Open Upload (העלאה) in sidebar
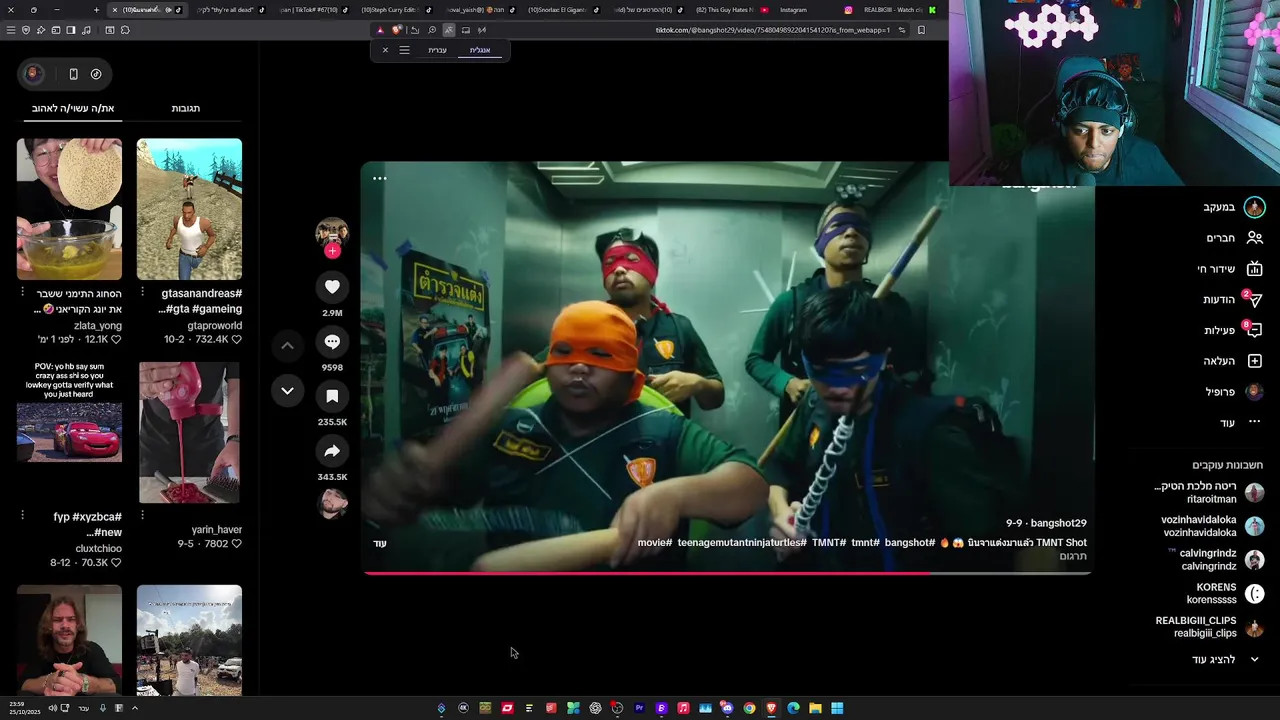Viewport: 1280px width, 720px height. click(1233, 361)
